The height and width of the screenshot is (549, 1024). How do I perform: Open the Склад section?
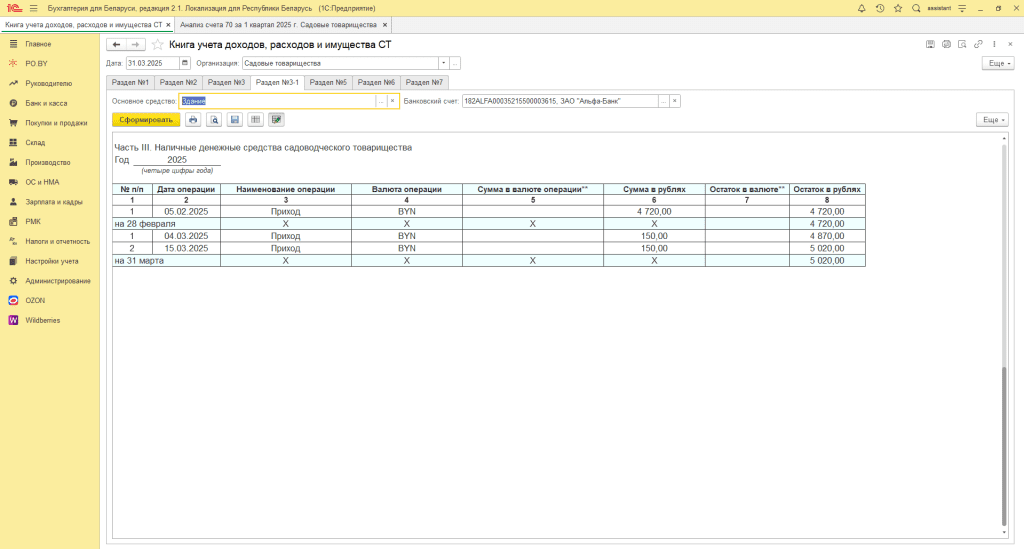[x=50, y=142]
